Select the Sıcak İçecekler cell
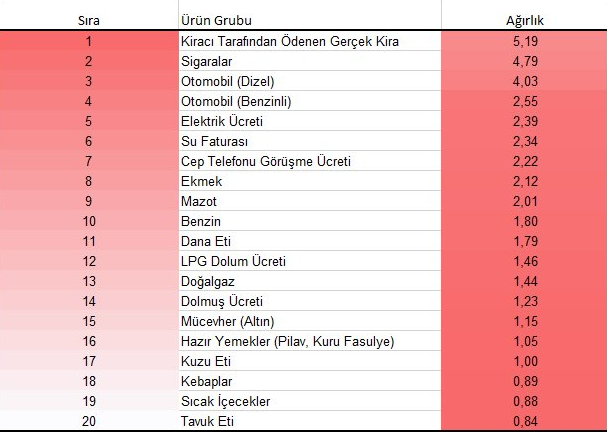Image resolution: width=607 pixels, height=432 pixels. [310, 401]
